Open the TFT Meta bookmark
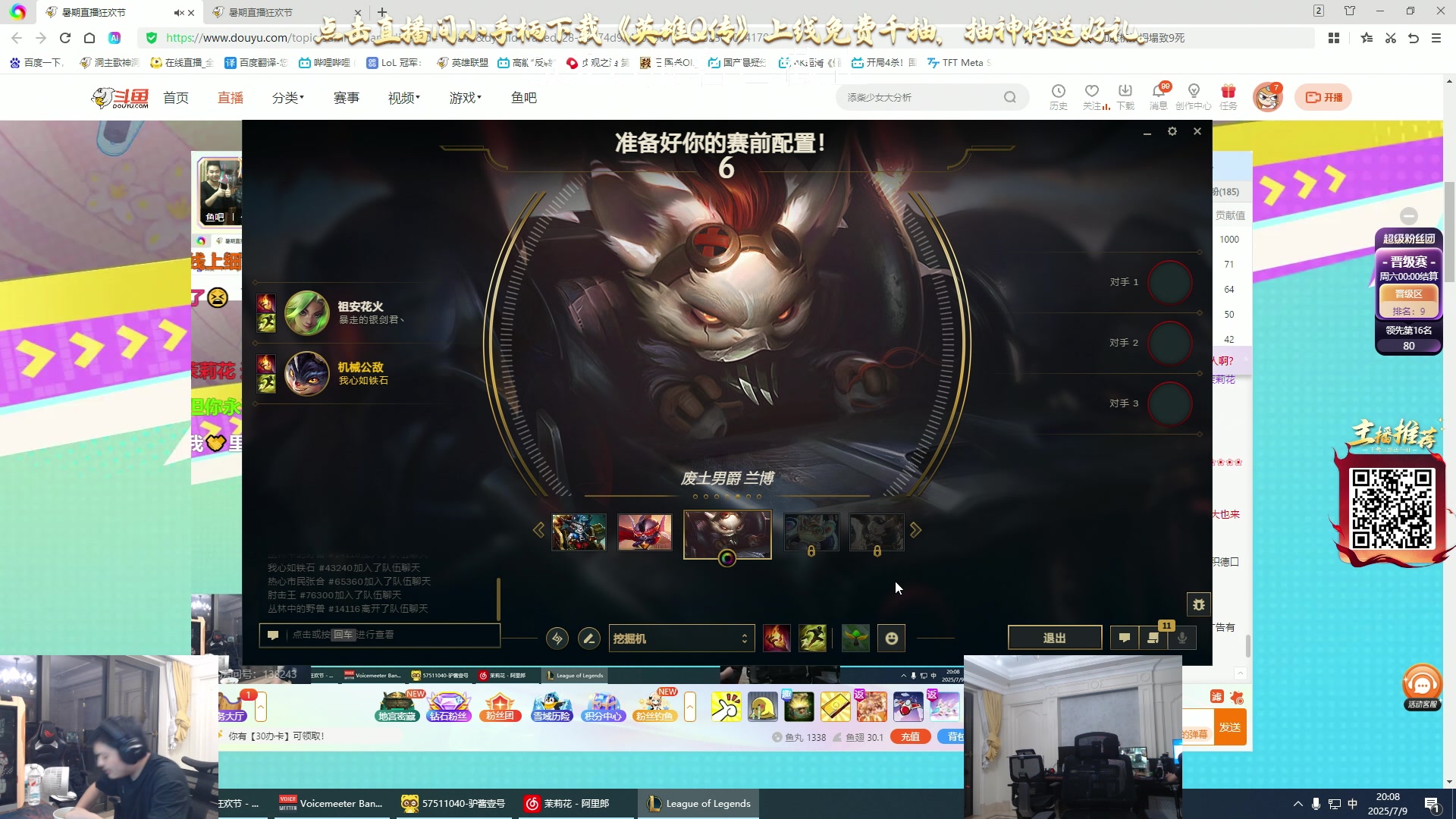The image size is (1456, 819). [959, 63]
